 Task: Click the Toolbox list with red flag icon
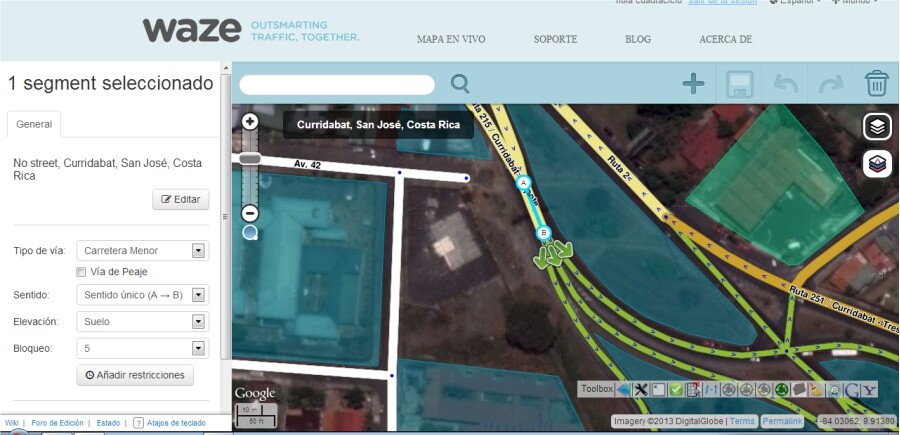tap(694, 390)
